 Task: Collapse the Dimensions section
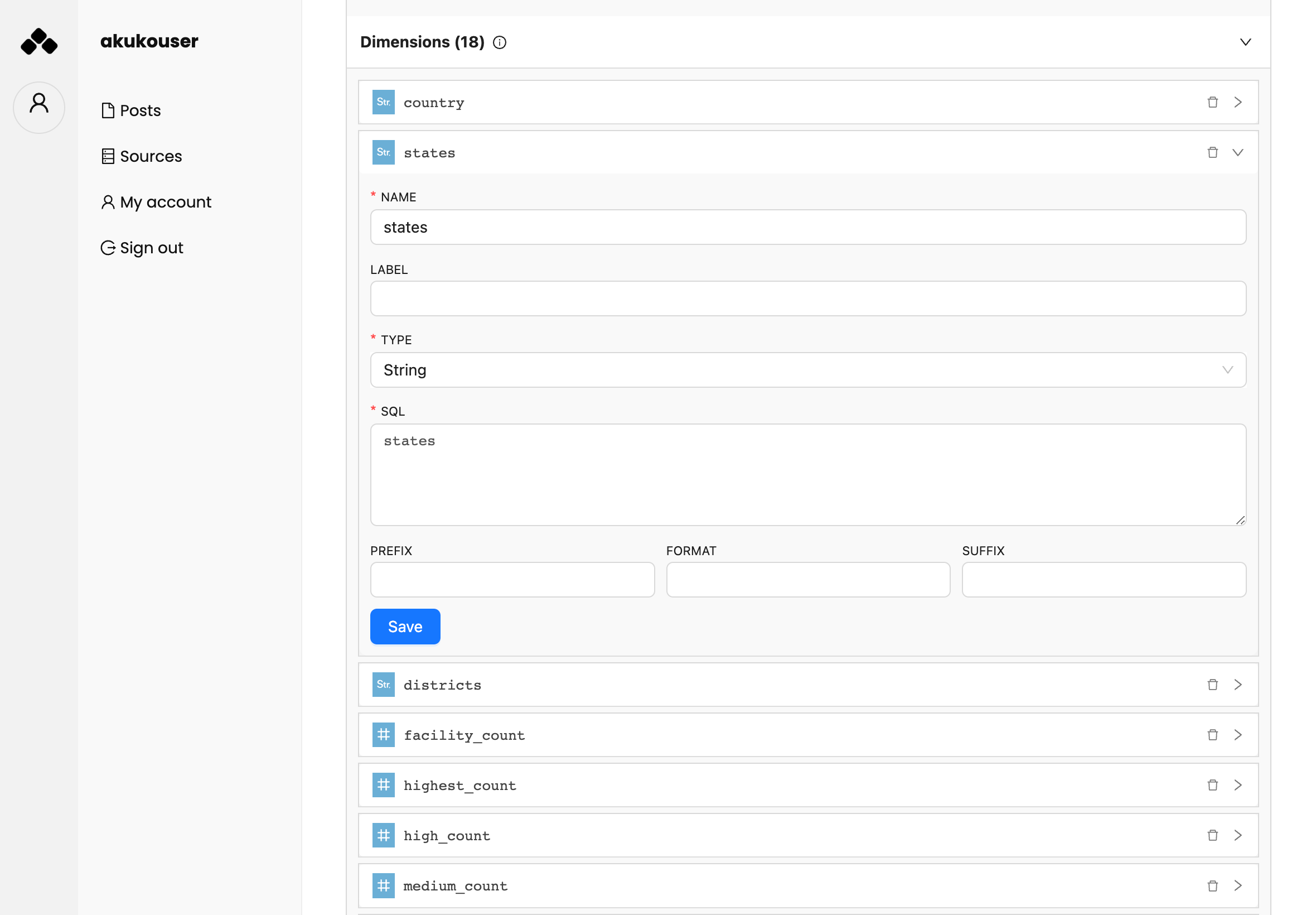[x=1245, y=42]
